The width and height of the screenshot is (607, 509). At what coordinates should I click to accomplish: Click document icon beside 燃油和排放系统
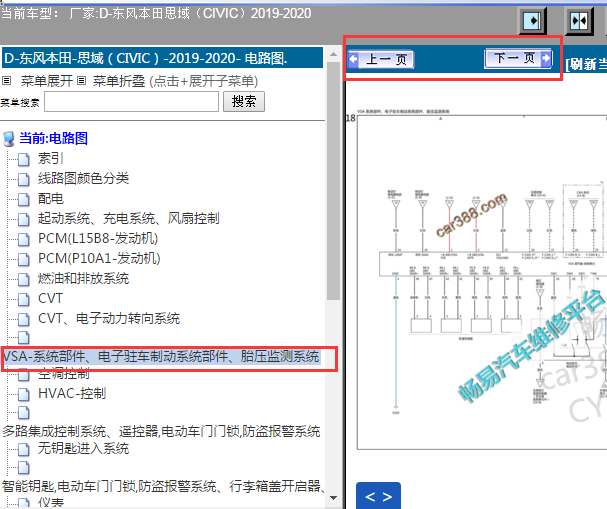pyautogui.click(x=24, y=279)
